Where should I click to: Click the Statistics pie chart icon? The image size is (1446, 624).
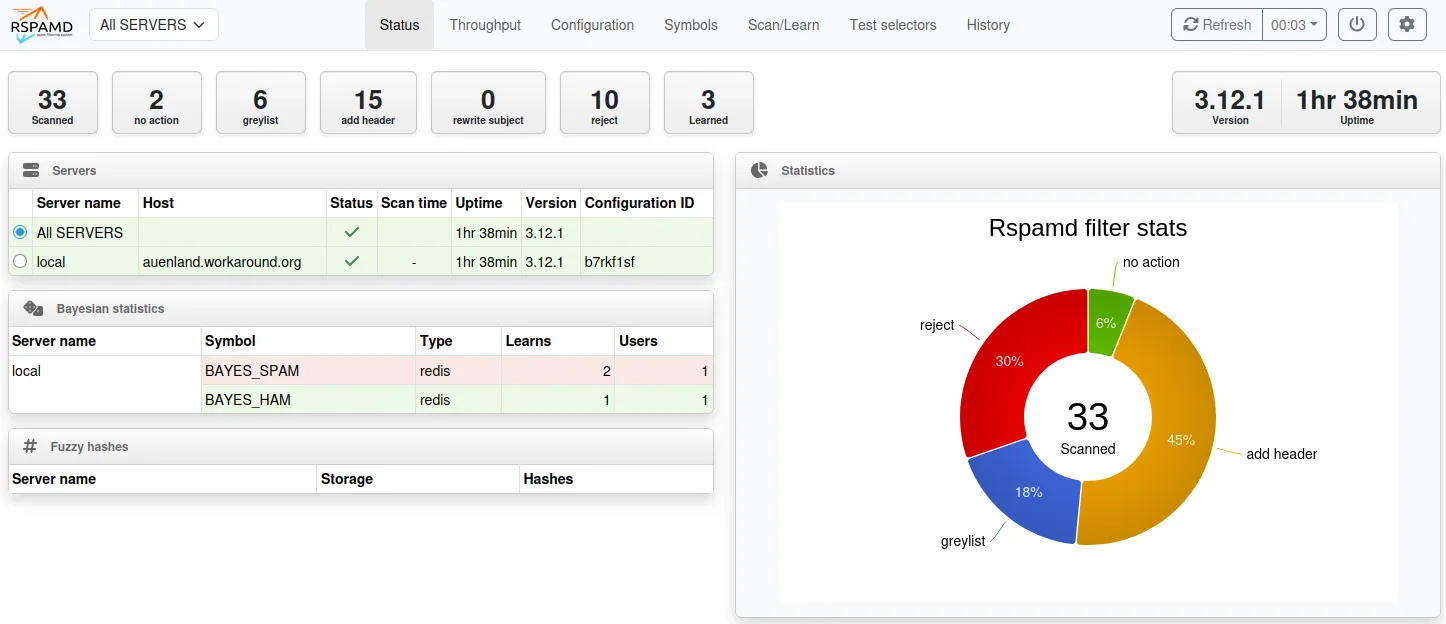(759, 171)
